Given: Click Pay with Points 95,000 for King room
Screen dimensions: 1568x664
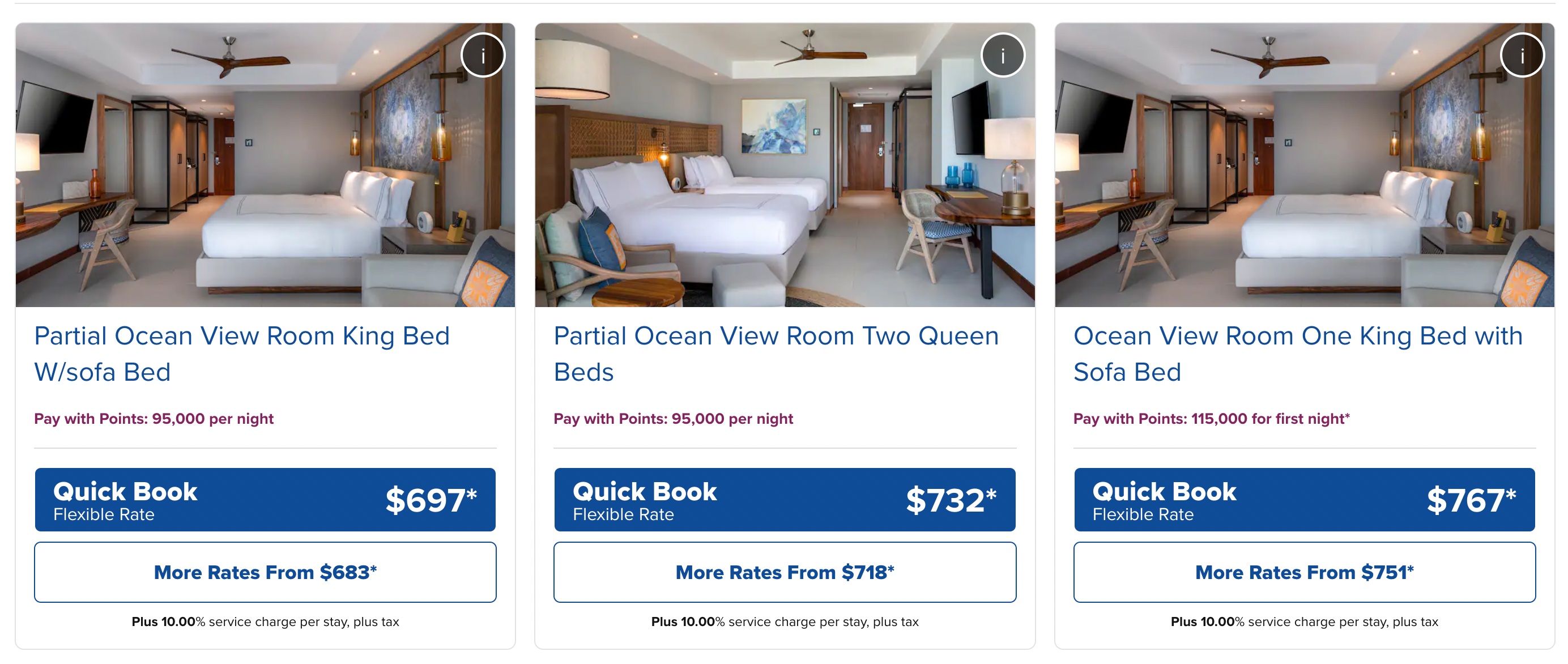Looking at the screenshot, I should [x=154, y=419].
